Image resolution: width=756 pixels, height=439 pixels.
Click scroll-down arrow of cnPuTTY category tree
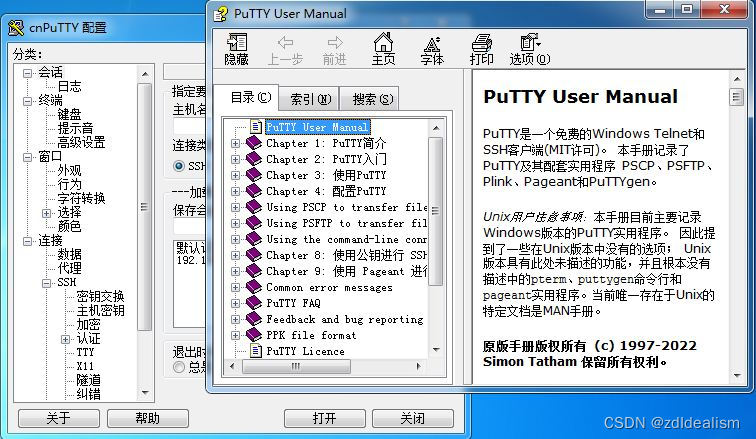(145, 393)
